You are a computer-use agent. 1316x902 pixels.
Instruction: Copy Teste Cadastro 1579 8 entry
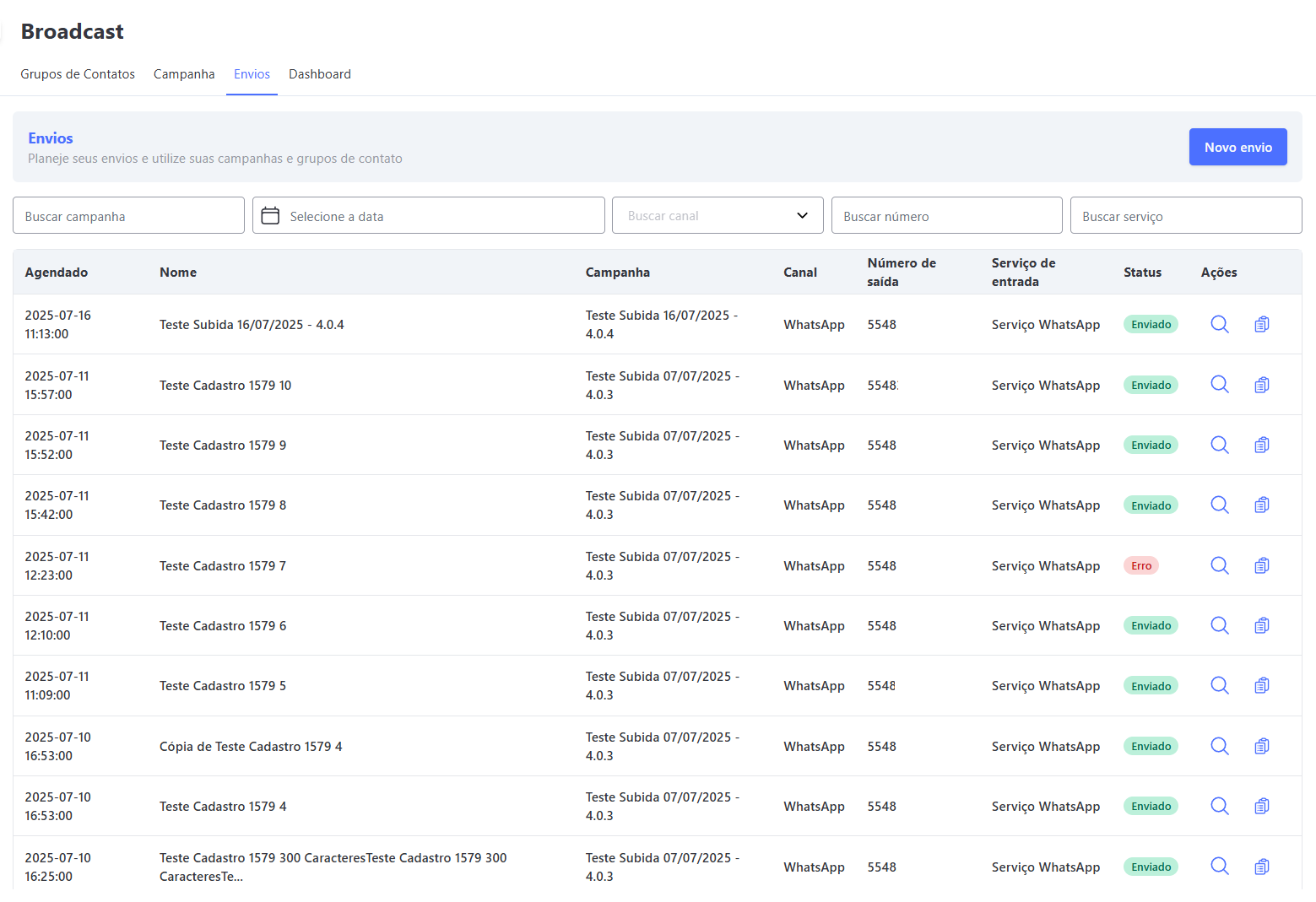[x=1262, y=505]
